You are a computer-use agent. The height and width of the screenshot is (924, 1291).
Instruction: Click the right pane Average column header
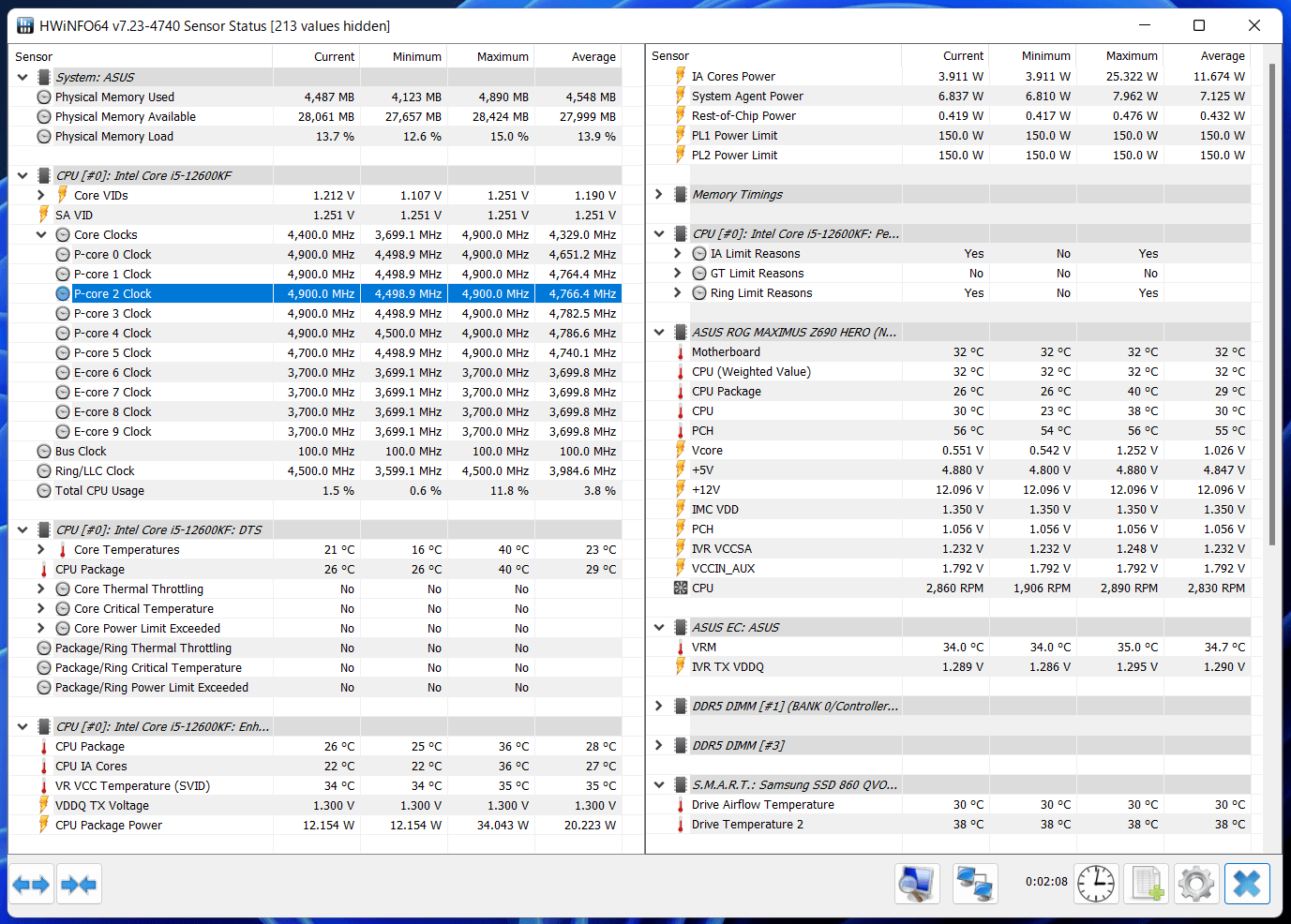(x=1208, y=56)
